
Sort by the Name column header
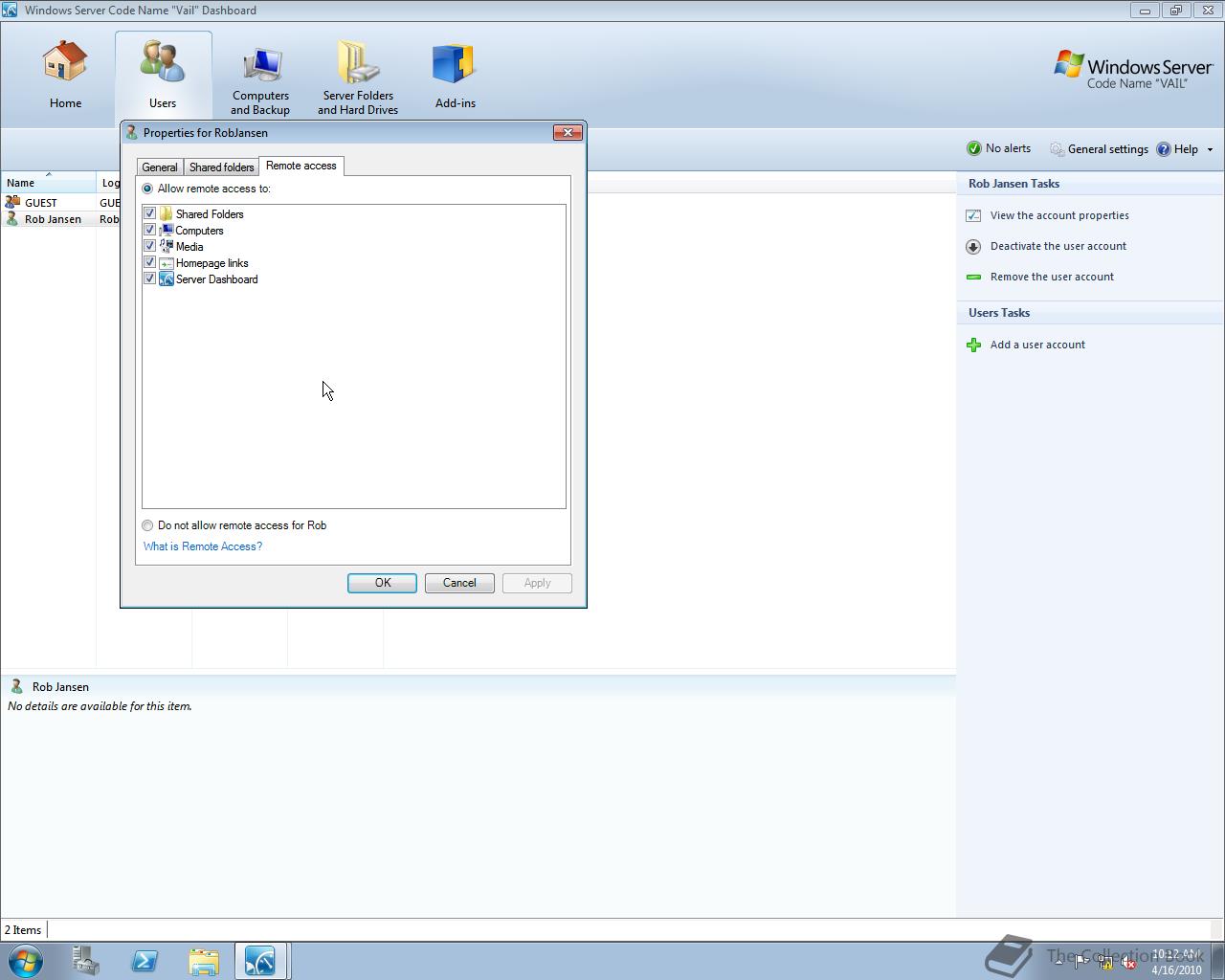(x=48, y=182)
